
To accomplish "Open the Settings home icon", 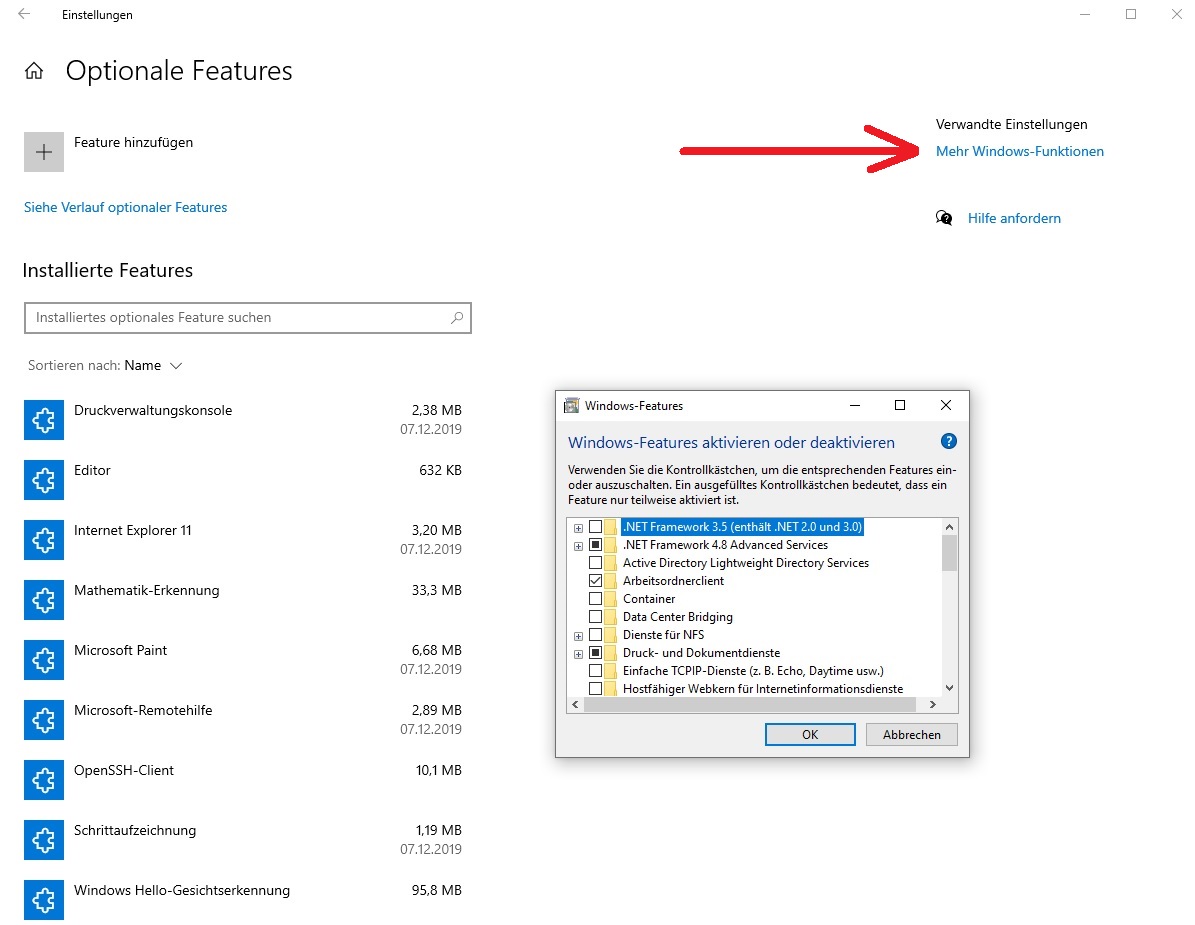I will [x=34, y=71].
